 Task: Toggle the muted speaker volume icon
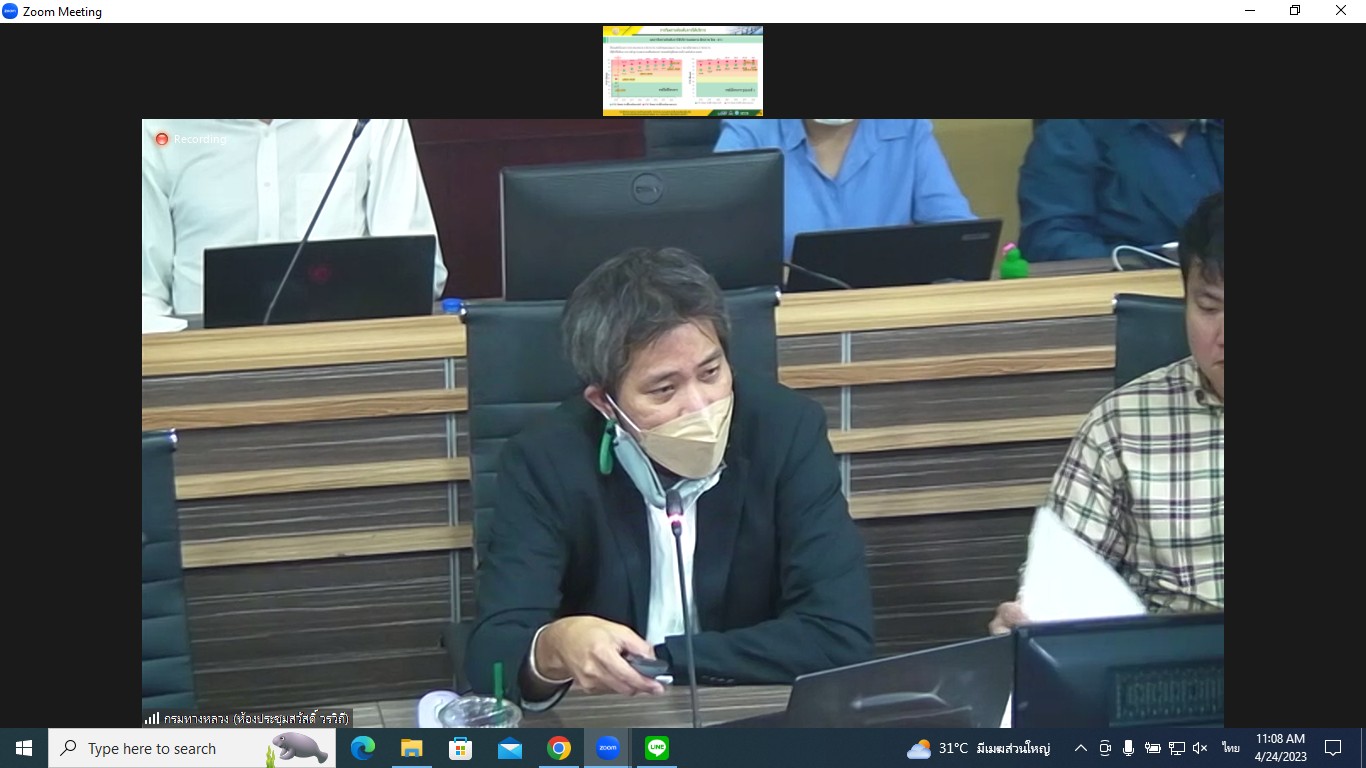(1200, 748)
